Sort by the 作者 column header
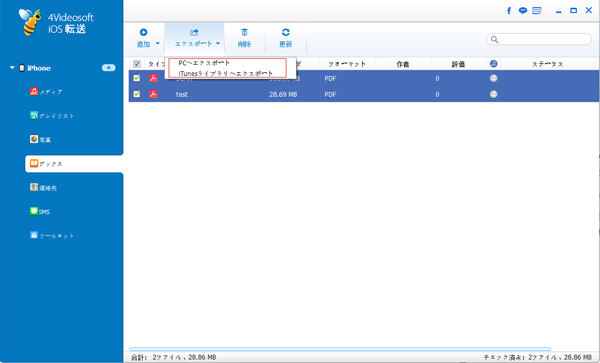Image resolution: width=600 pixels, height=363 pixels. click(x=403, y=64)
